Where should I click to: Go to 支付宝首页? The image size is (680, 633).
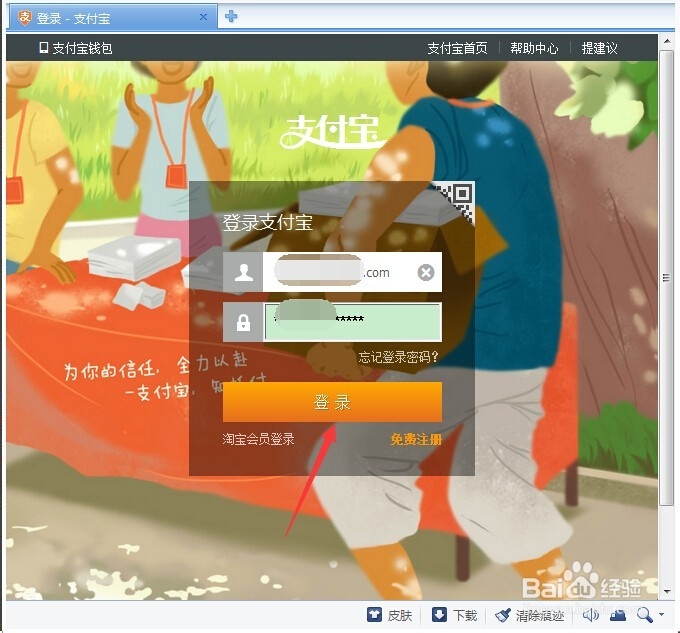pos(457,48)
